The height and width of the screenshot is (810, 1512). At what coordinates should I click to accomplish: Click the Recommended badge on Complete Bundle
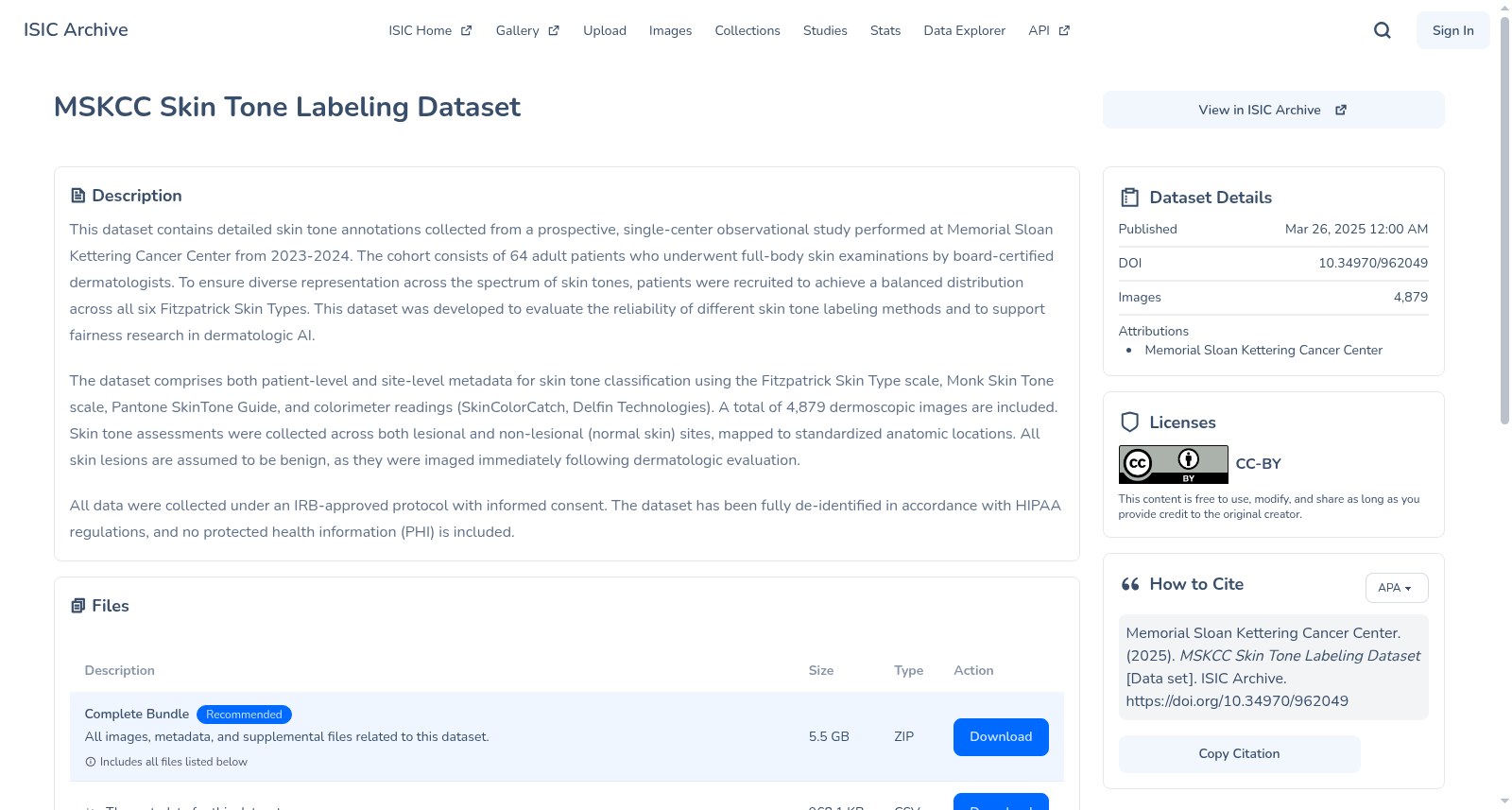[244, 715]
